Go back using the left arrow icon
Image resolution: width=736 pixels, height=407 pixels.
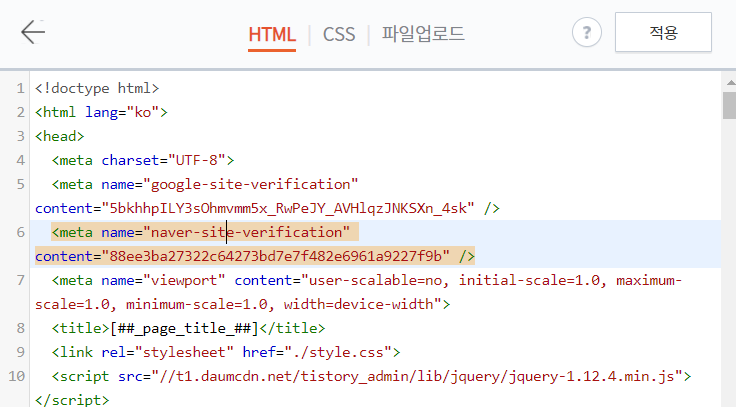(x=33, y=32)
